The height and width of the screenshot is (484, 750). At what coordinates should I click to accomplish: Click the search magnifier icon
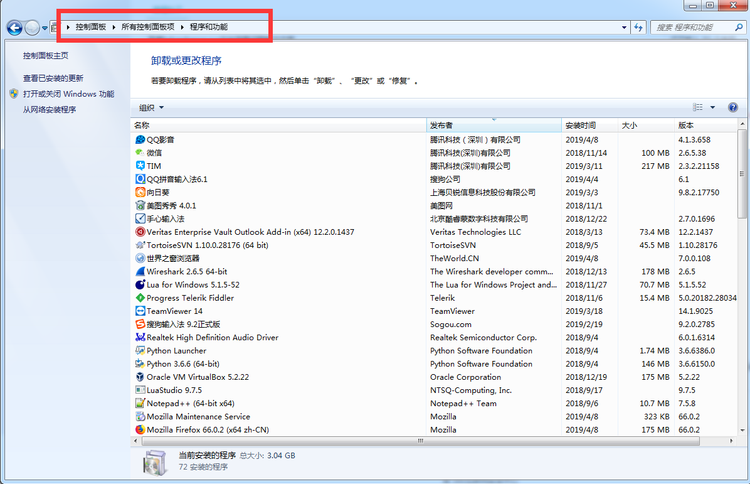point(739,27)
